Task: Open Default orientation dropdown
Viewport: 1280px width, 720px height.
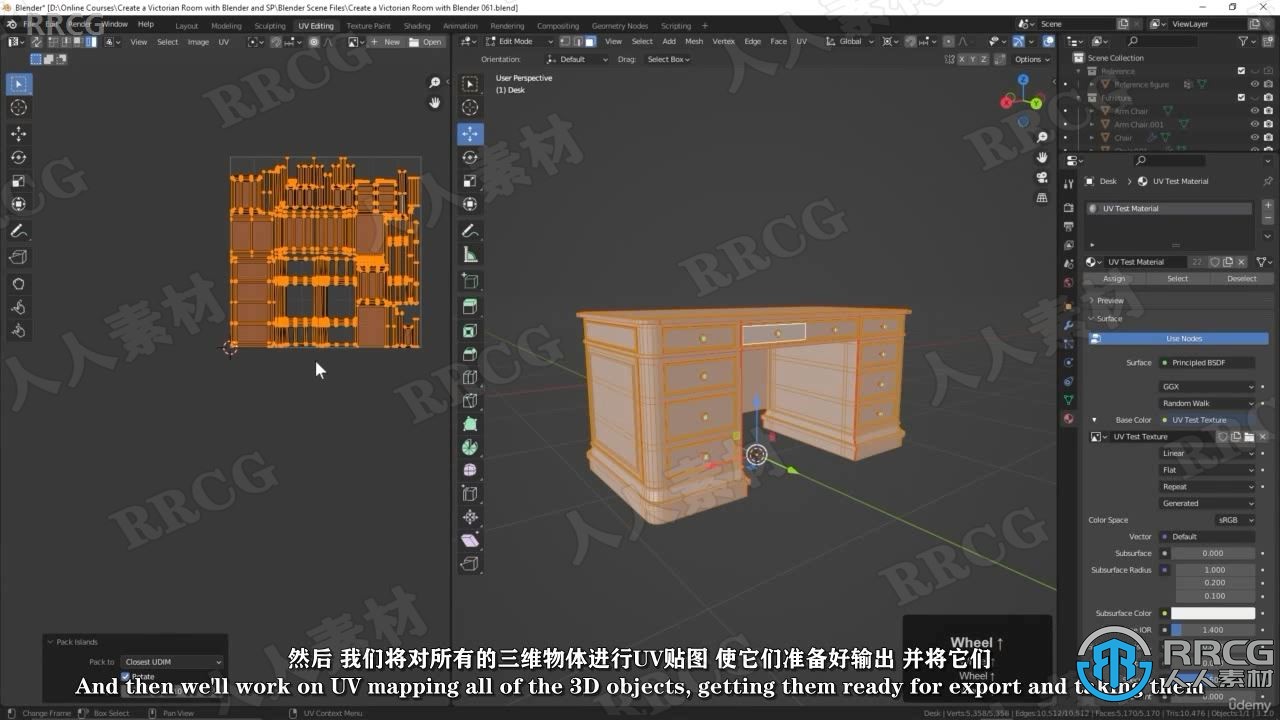Action: (579, 59)
